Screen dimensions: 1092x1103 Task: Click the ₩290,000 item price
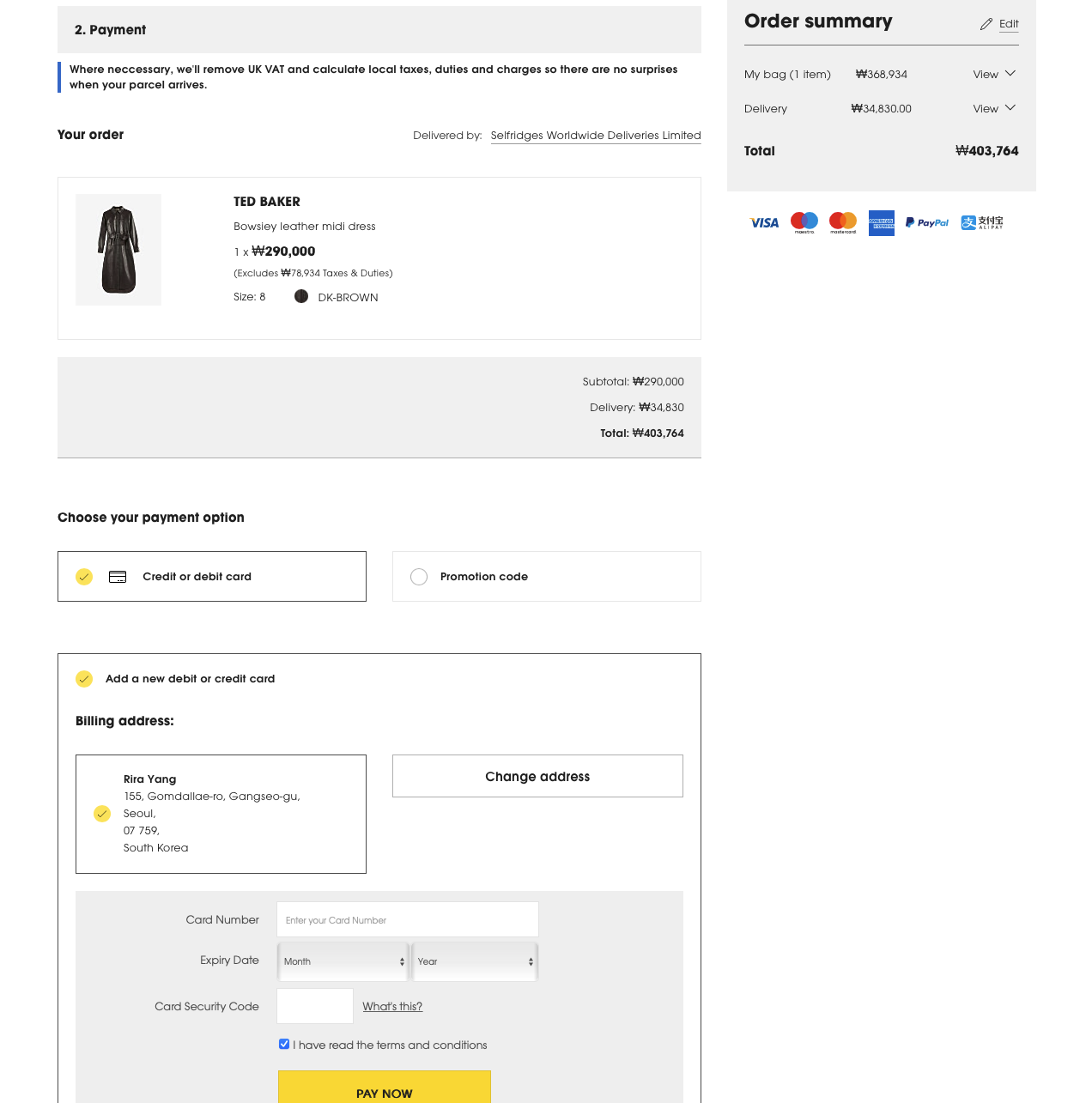point(283,252)
